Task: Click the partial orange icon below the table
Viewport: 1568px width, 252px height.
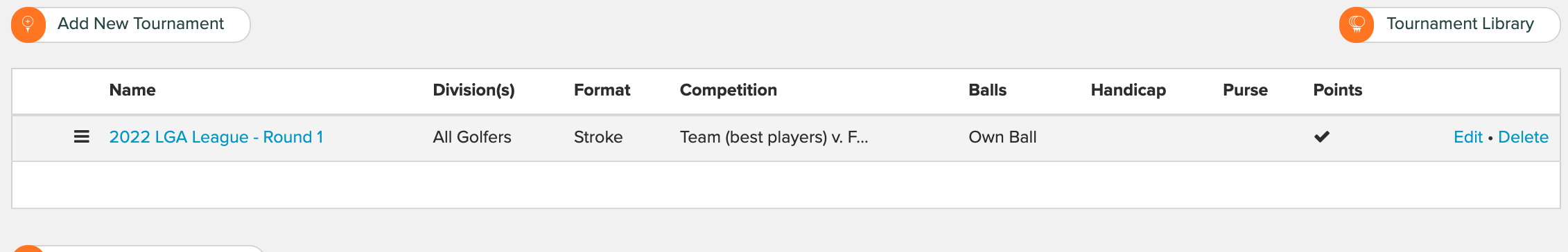Action: (28, 249)
